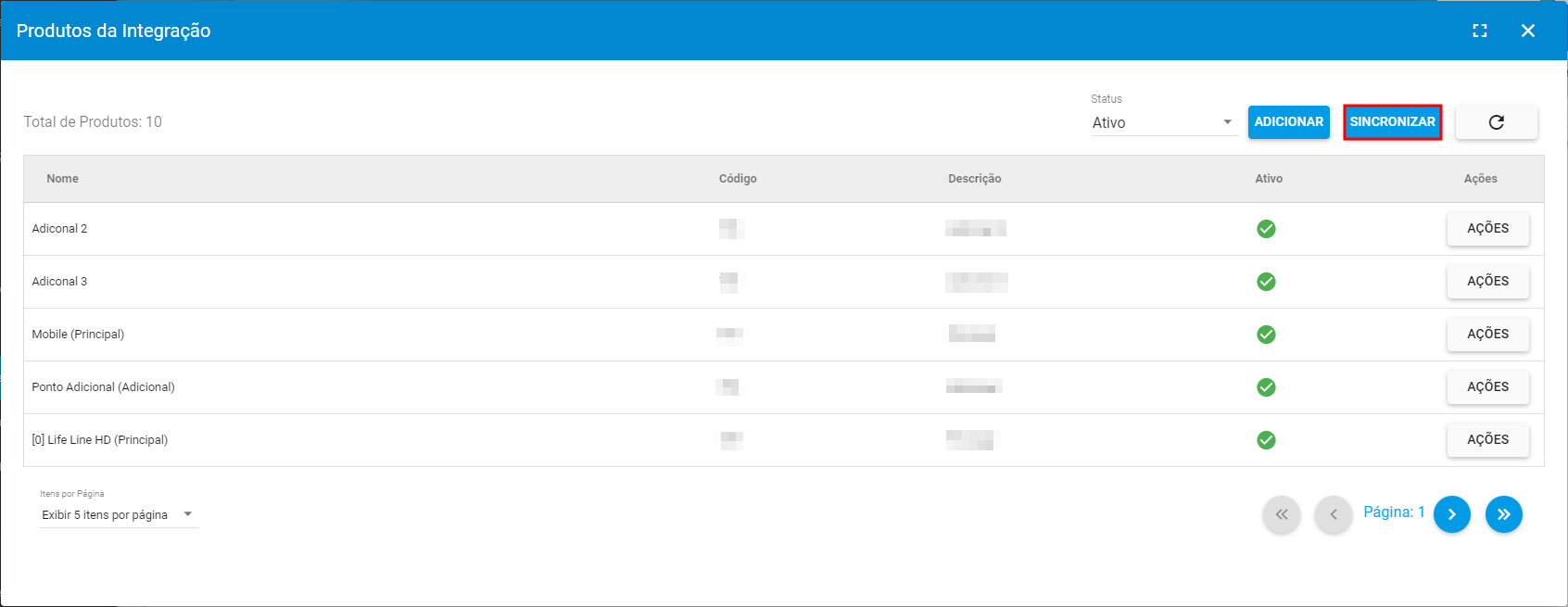The image size is (1568, 607).
Task: Select the Mobile (Principal) row name
Action: 78,335
